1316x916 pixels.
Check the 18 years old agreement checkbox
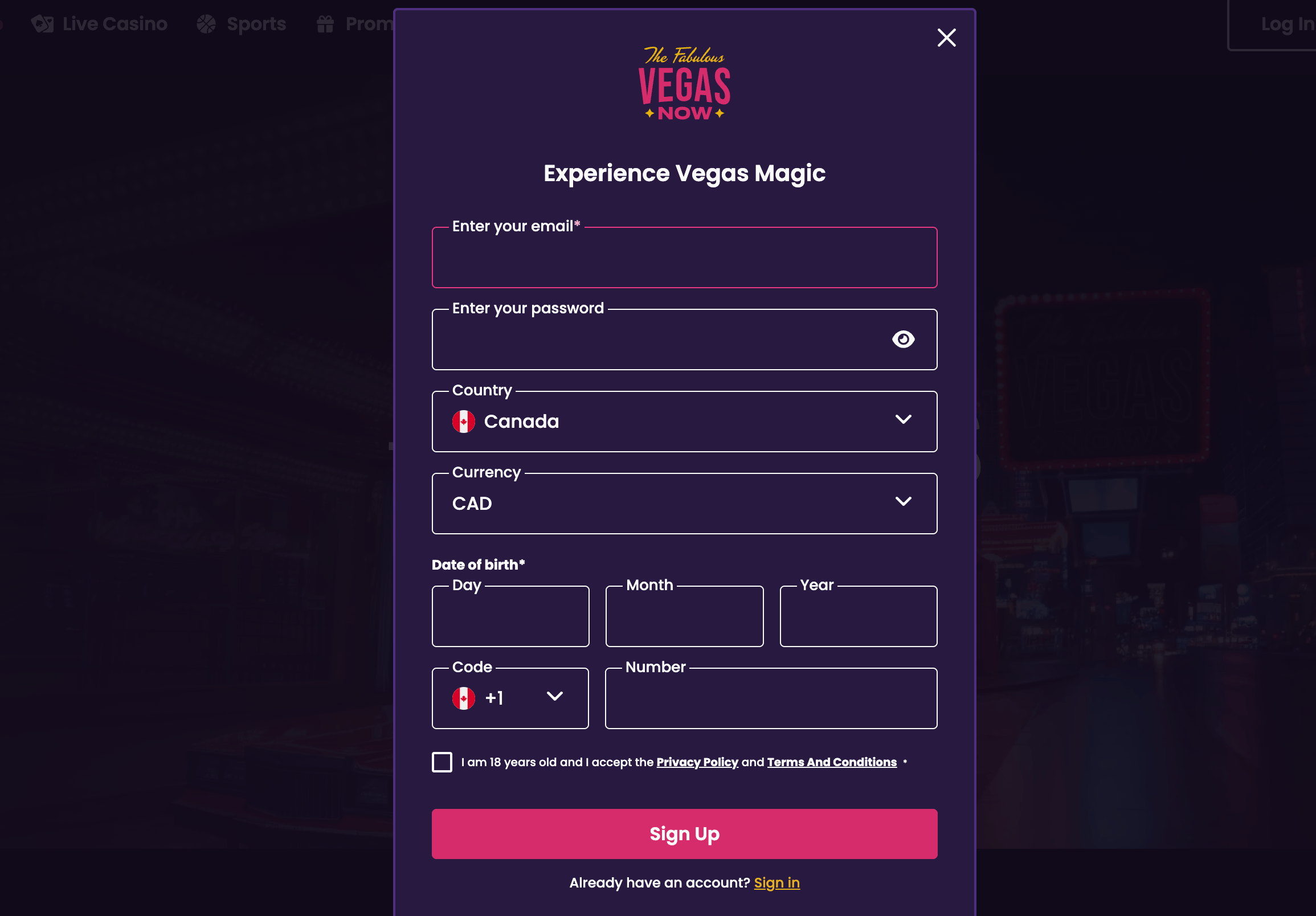coord(442,762)
